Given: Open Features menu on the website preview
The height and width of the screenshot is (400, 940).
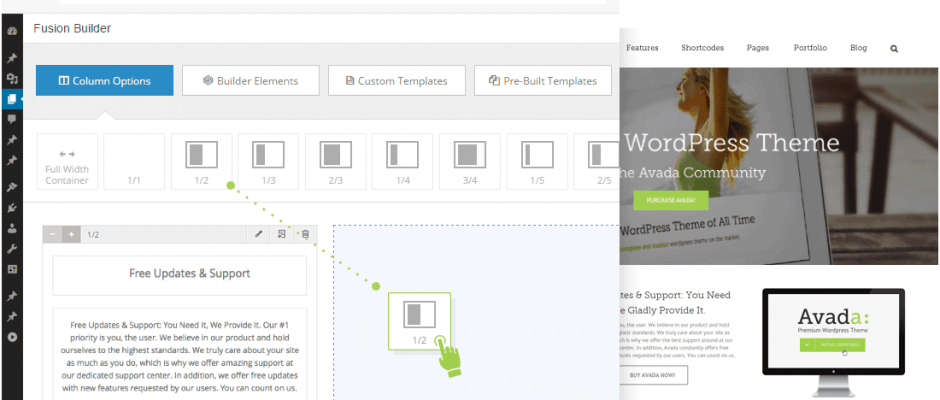Looking at the screenshot, I should 642,48.
